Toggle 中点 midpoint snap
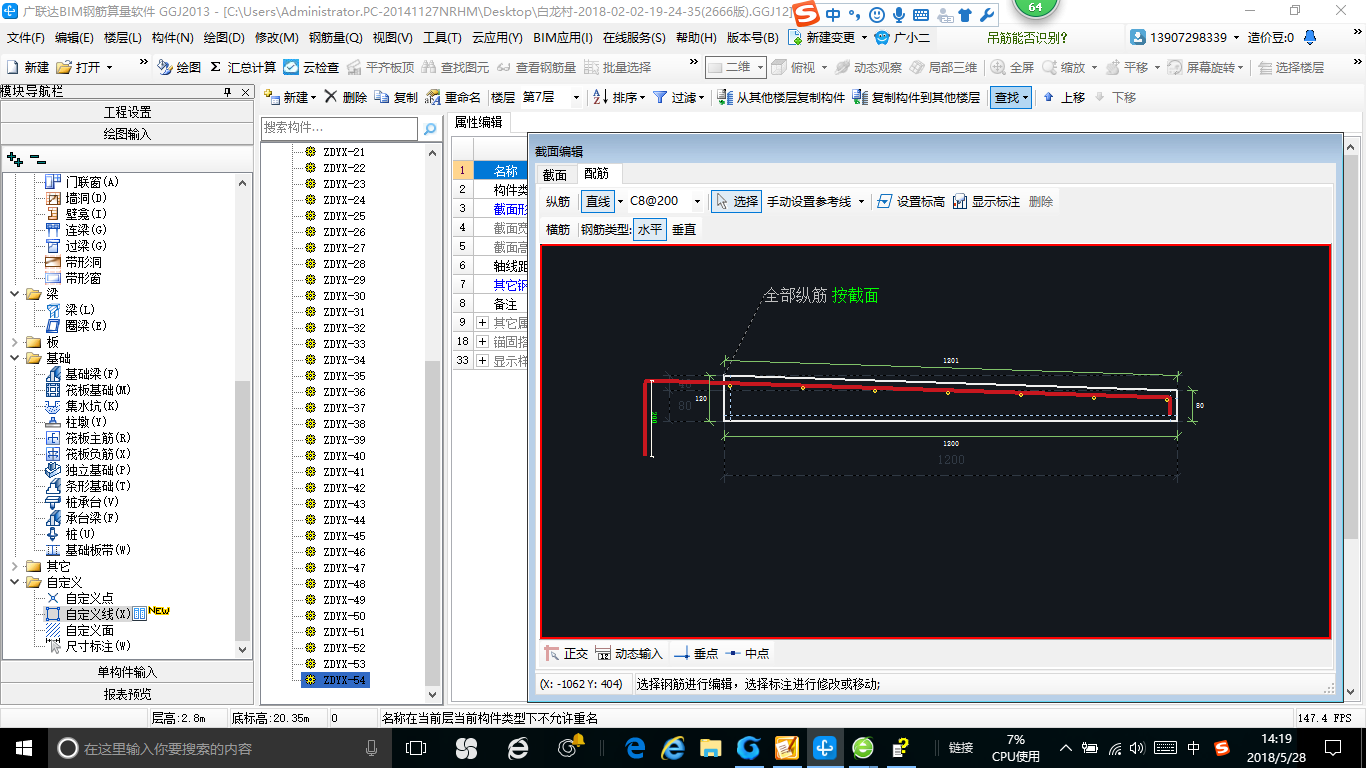The image size is (1366, 768). tap(747, 653)
